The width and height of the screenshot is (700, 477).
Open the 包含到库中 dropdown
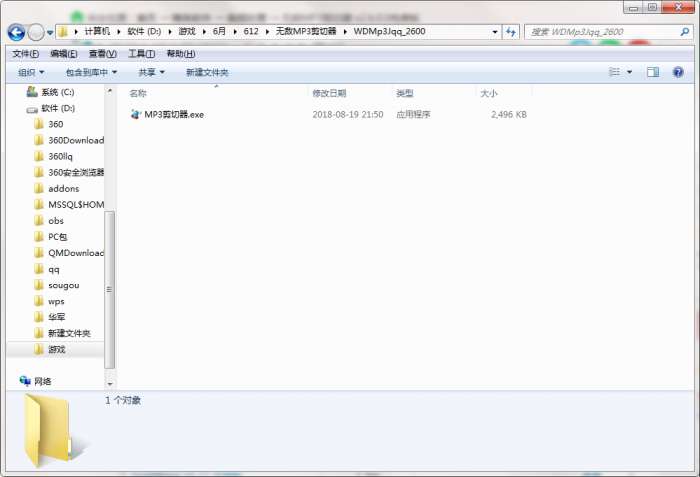coord(91,72)
